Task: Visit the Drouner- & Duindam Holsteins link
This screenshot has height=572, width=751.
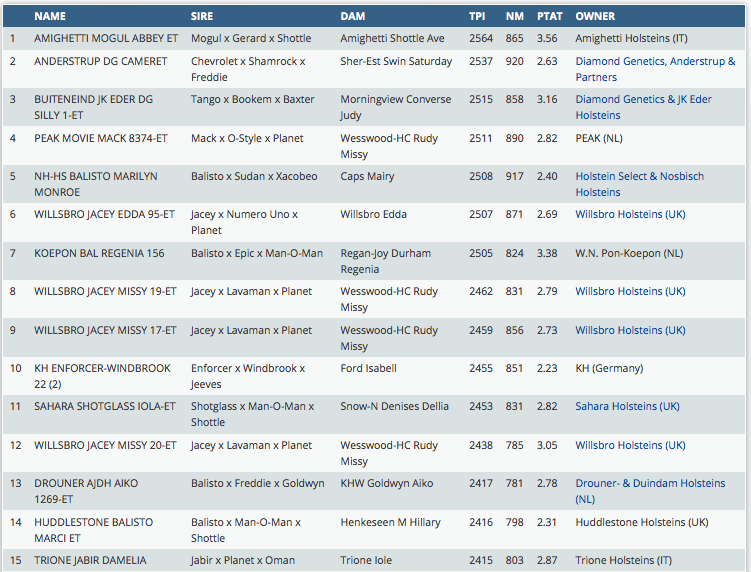Action: 650,491
